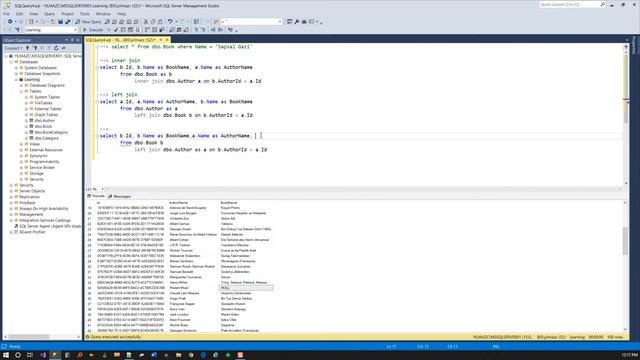Collapse the first left join select outline

coord(97,102)
